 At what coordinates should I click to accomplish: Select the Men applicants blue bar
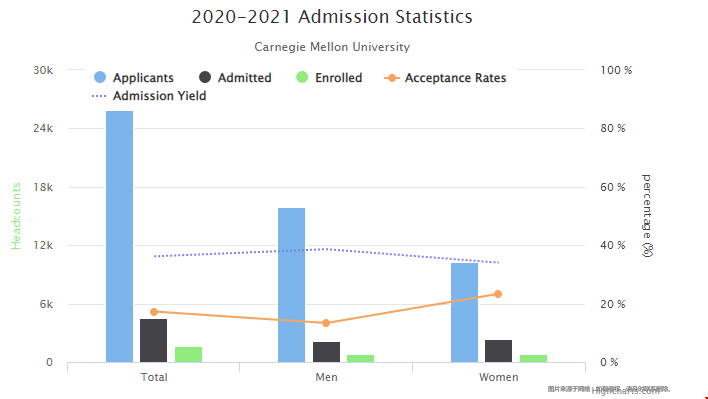click(x=291, y=285)
